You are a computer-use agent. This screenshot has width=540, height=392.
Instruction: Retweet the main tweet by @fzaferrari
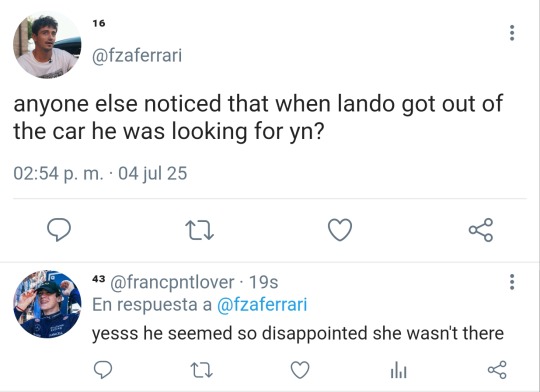[199, 230]
